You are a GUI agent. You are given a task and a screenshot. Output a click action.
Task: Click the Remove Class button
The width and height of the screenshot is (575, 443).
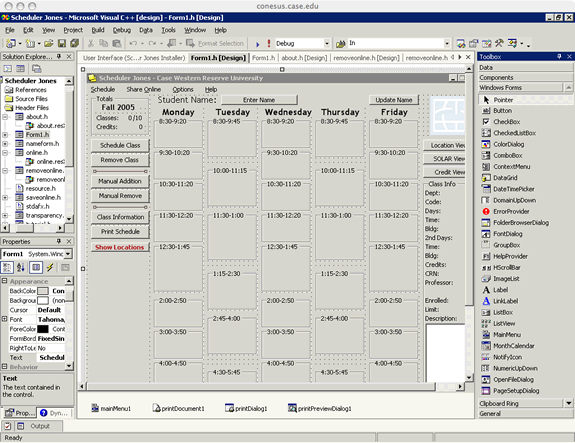coord(120,160)
